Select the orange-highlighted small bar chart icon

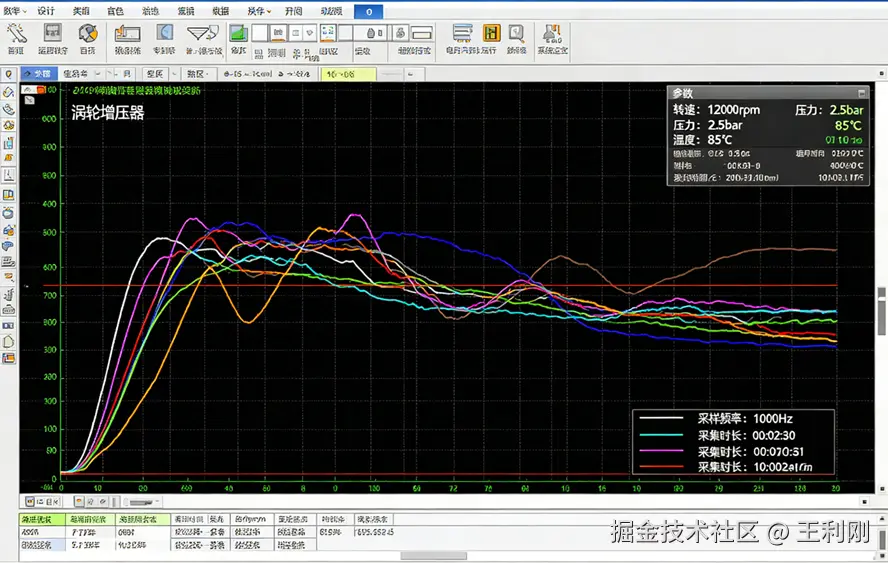coord(278,33)
